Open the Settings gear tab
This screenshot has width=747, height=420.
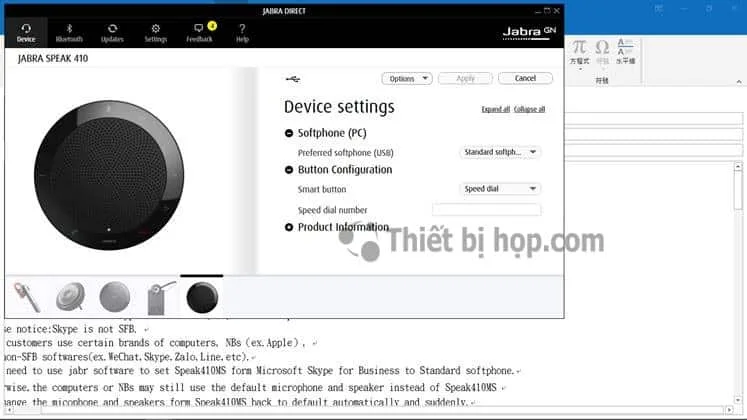point(156,33)
